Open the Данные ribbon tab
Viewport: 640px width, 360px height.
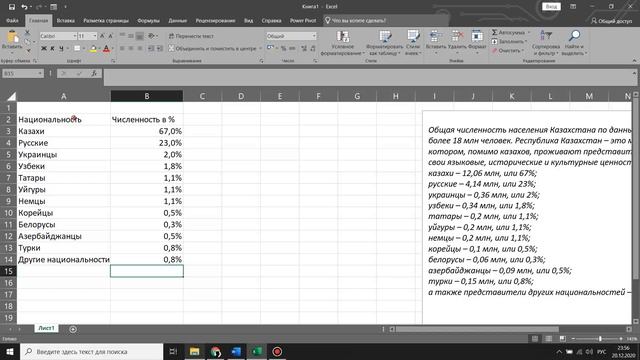(x=178, y=20)
